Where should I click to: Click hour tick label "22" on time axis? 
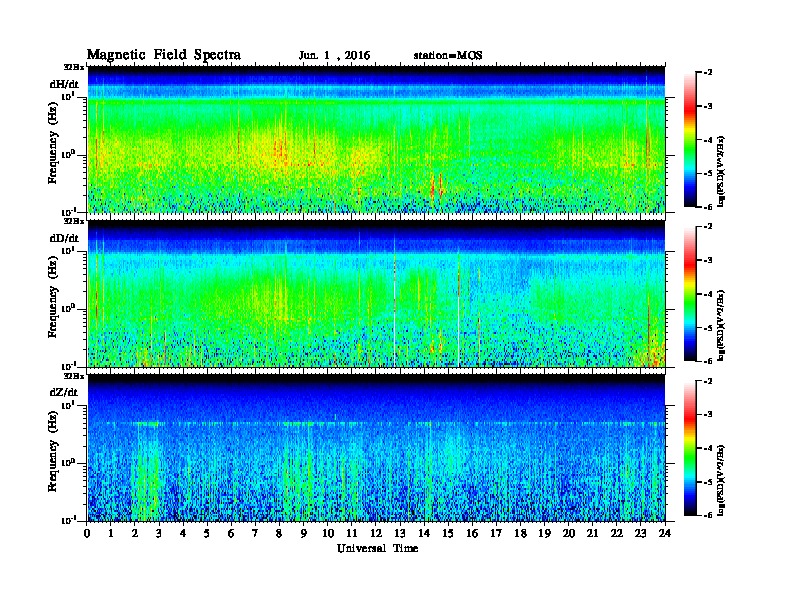[617, 533]
